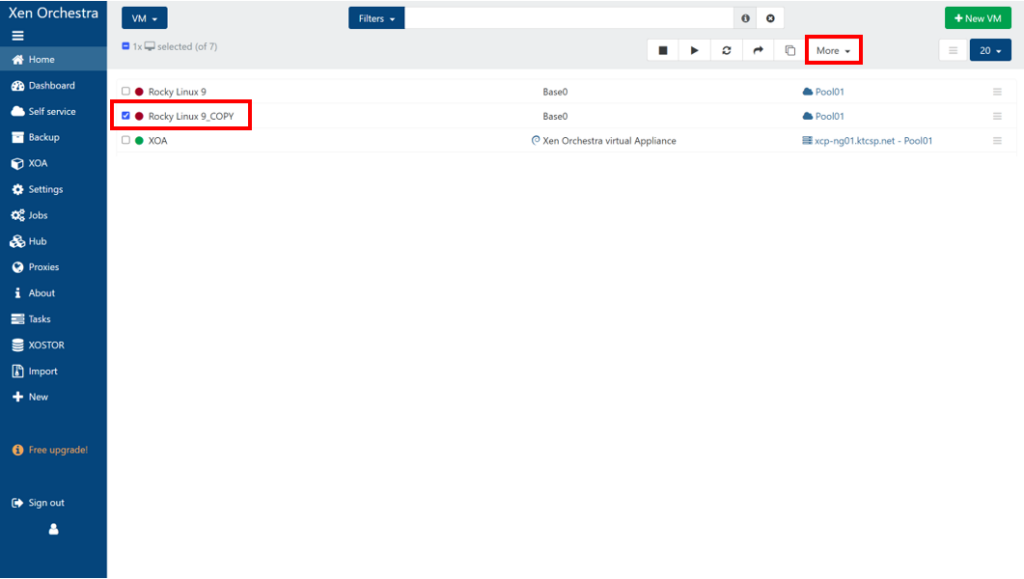Click the Copy VM icon
The height and width of the screenshot is (579, 1024).
coord(790,51)
